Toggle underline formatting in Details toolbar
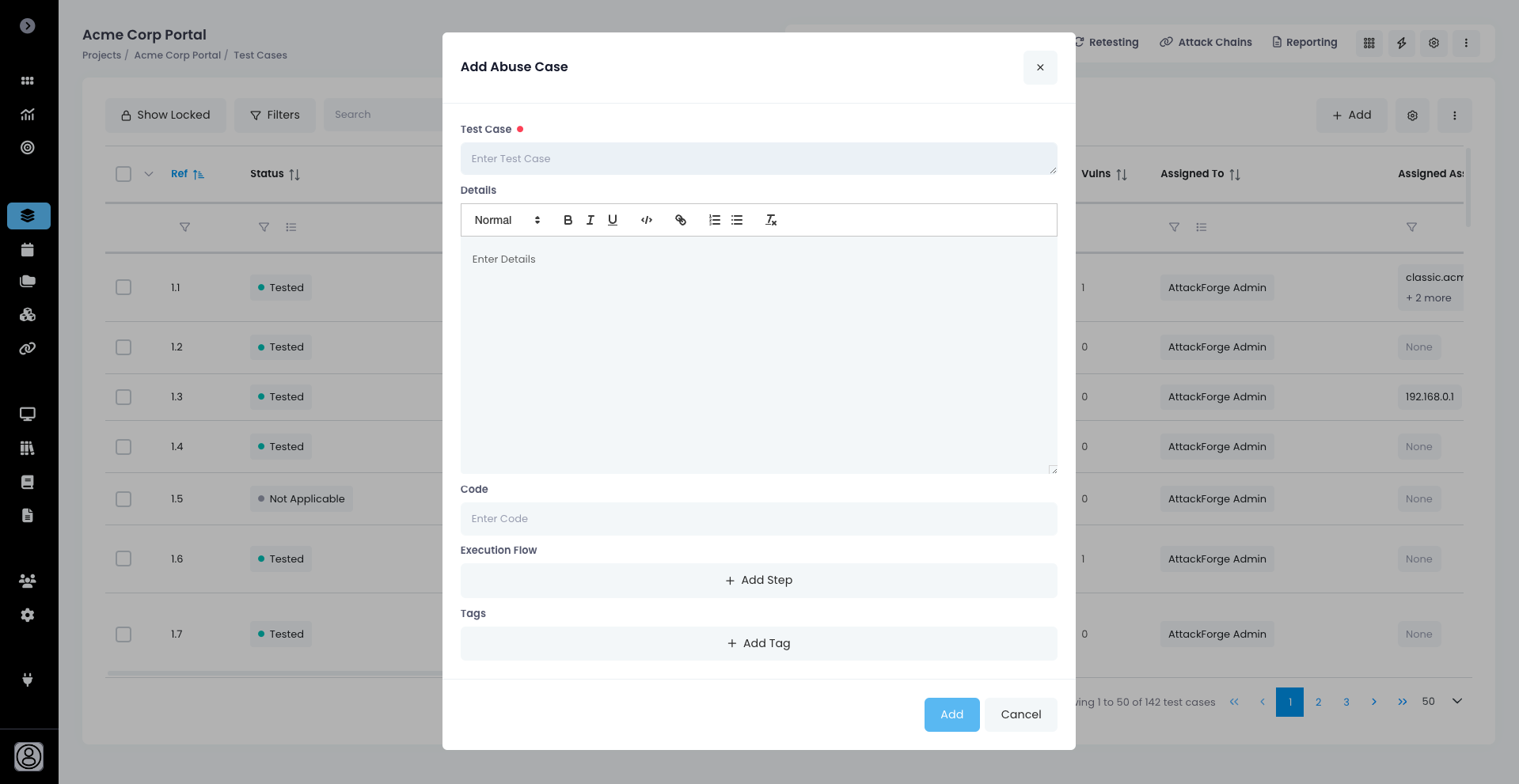The height and width of the screenshot is (784, 1519). pos(612,220)
